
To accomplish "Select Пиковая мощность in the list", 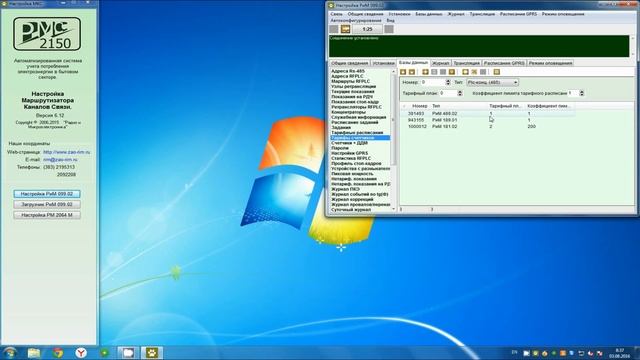I will pyautogui.click(x=352, y=174).
